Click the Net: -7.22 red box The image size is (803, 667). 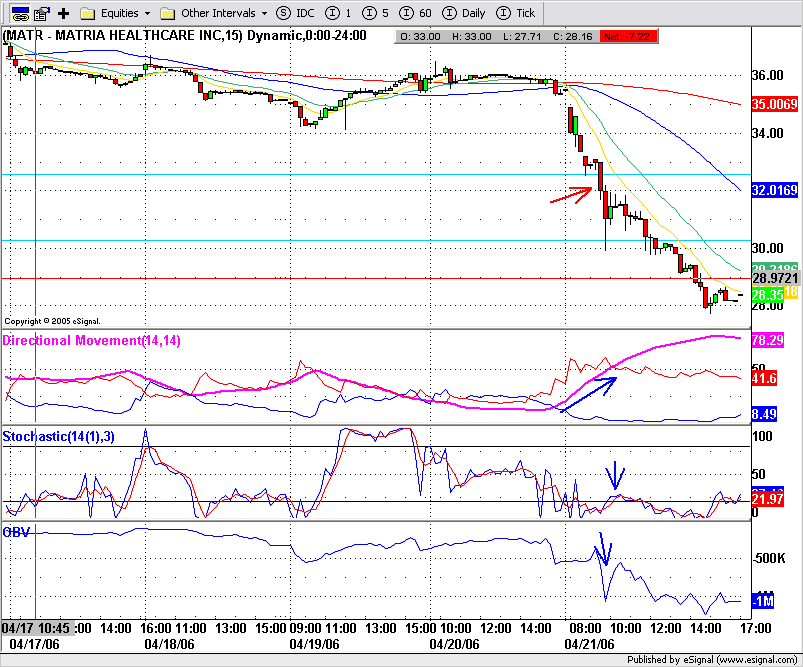(627, 36)
